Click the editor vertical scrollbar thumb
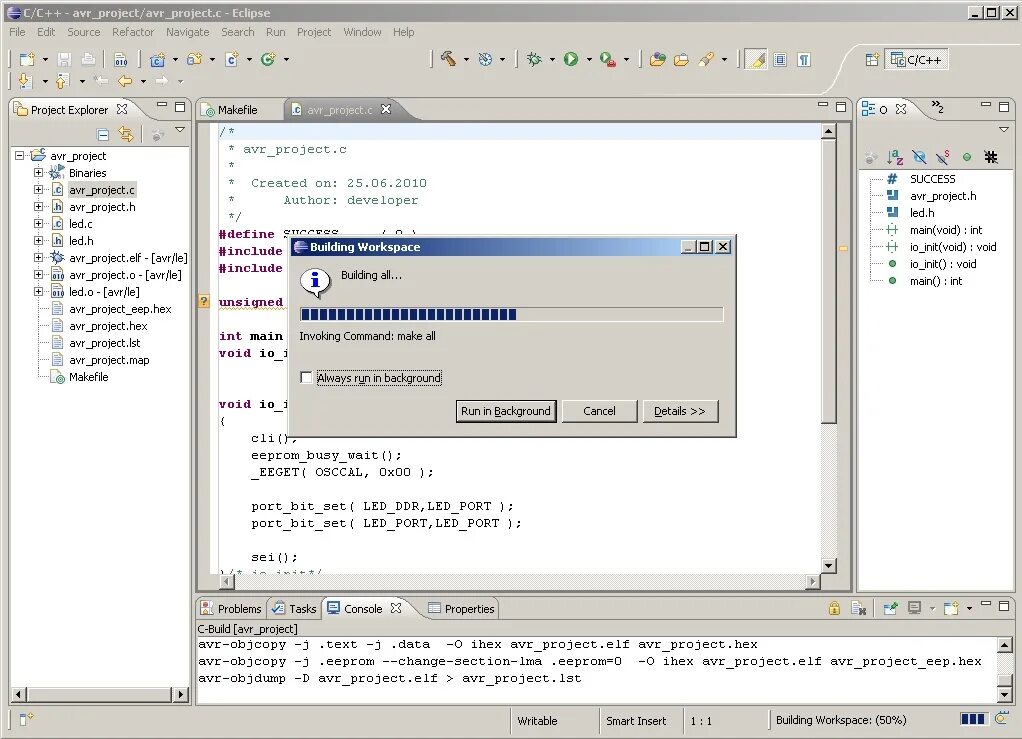Image resolution: width=1022 pixels, height=739 pixels. pos(828,280)
